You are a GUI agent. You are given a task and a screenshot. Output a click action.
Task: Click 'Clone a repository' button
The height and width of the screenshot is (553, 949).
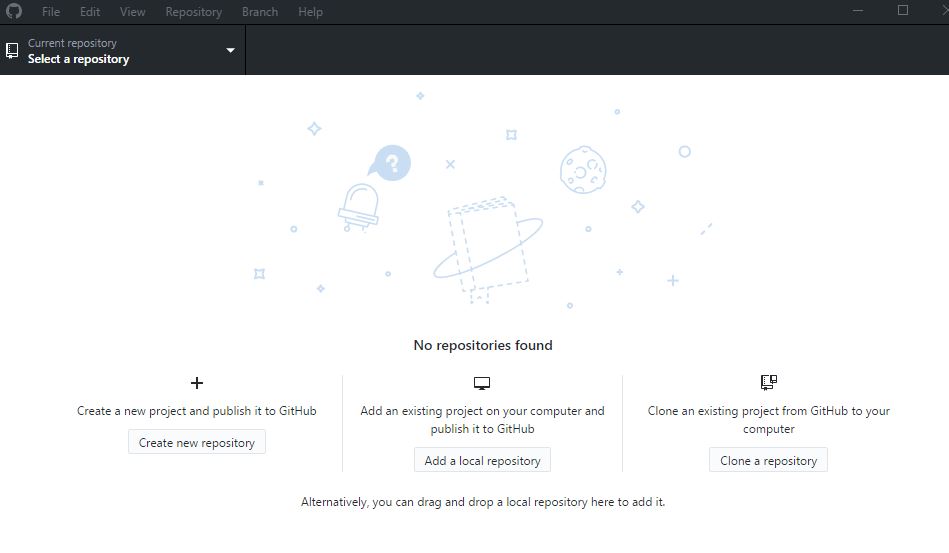tap(768, 460)
